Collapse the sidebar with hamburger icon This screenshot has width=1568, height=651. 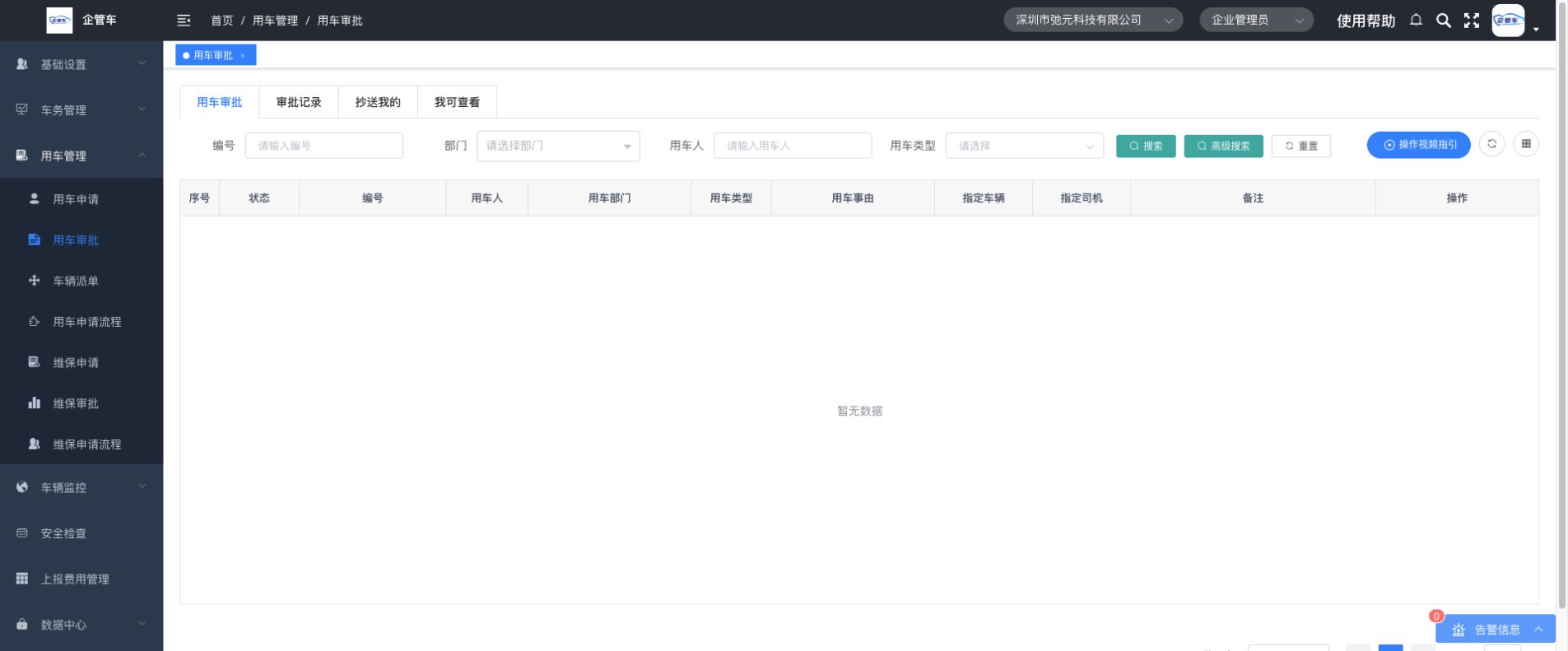pos(184,21)
